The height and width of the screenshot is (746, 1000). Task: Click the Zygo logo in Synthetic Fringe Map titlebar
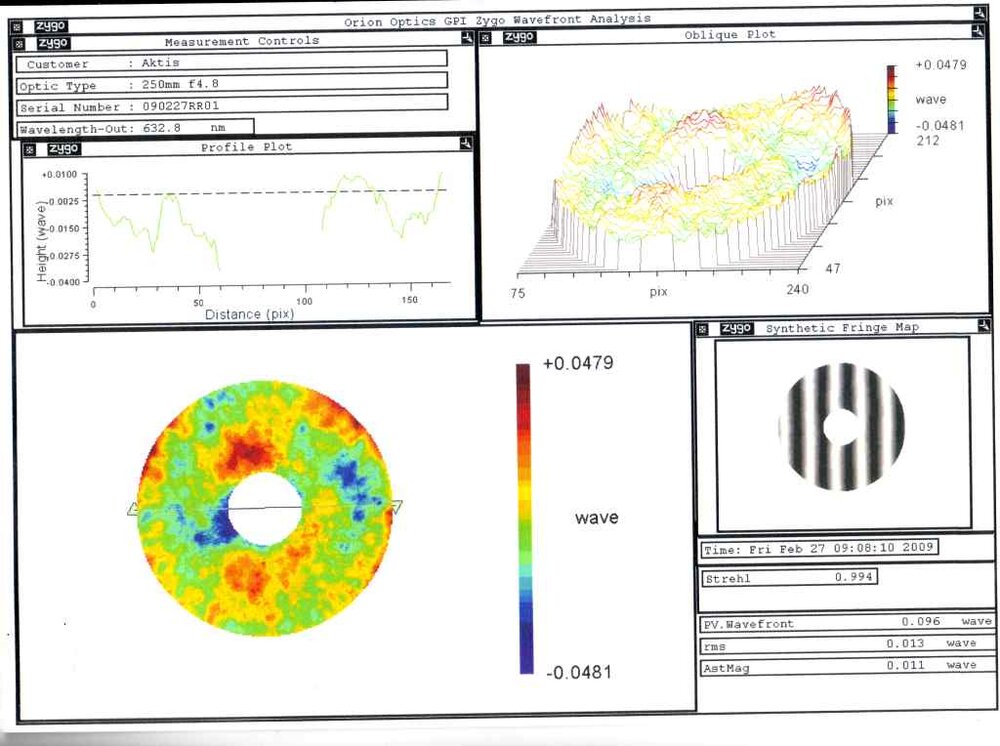point(736,328)
